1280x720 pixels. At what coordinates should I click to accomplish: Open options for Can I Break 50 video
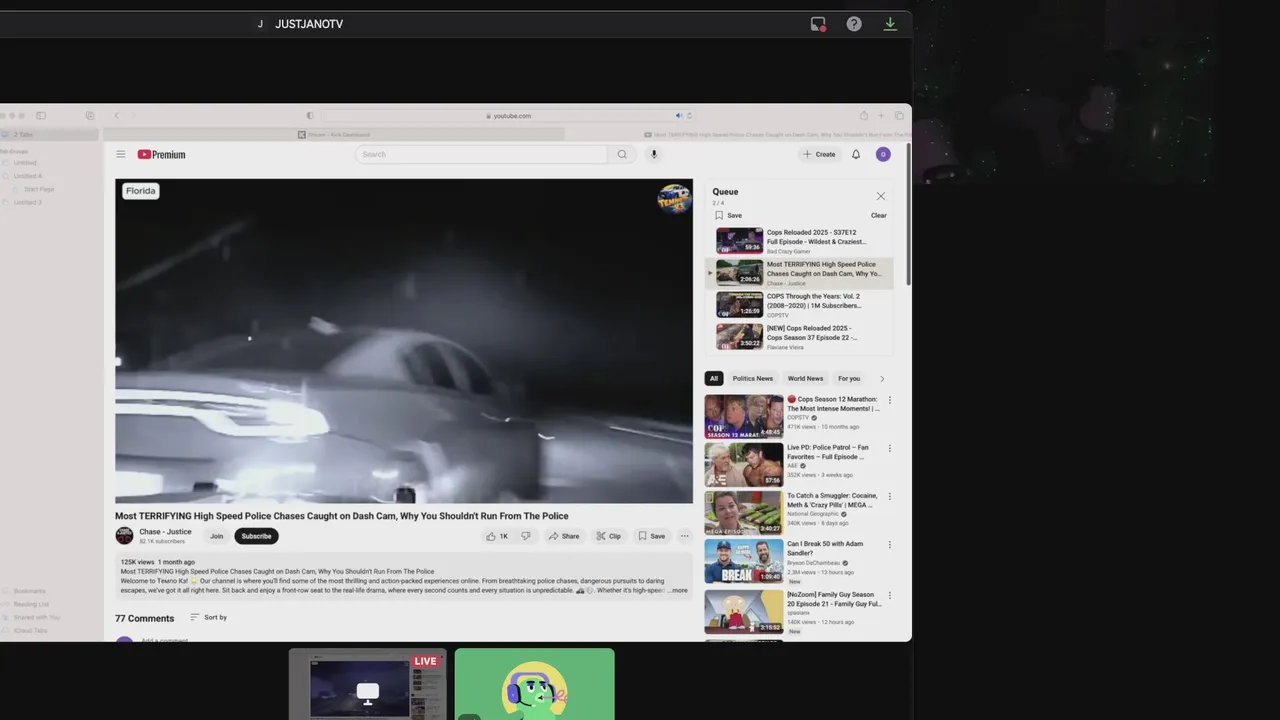(889, 544)
